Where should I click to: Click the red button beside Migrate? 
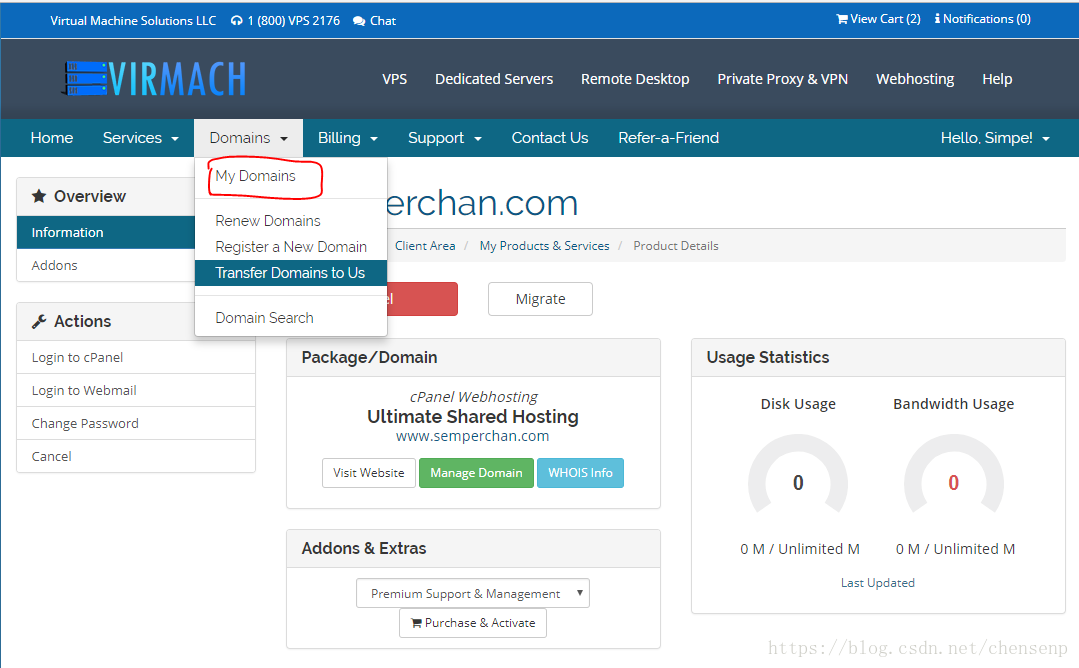(422, 299)
